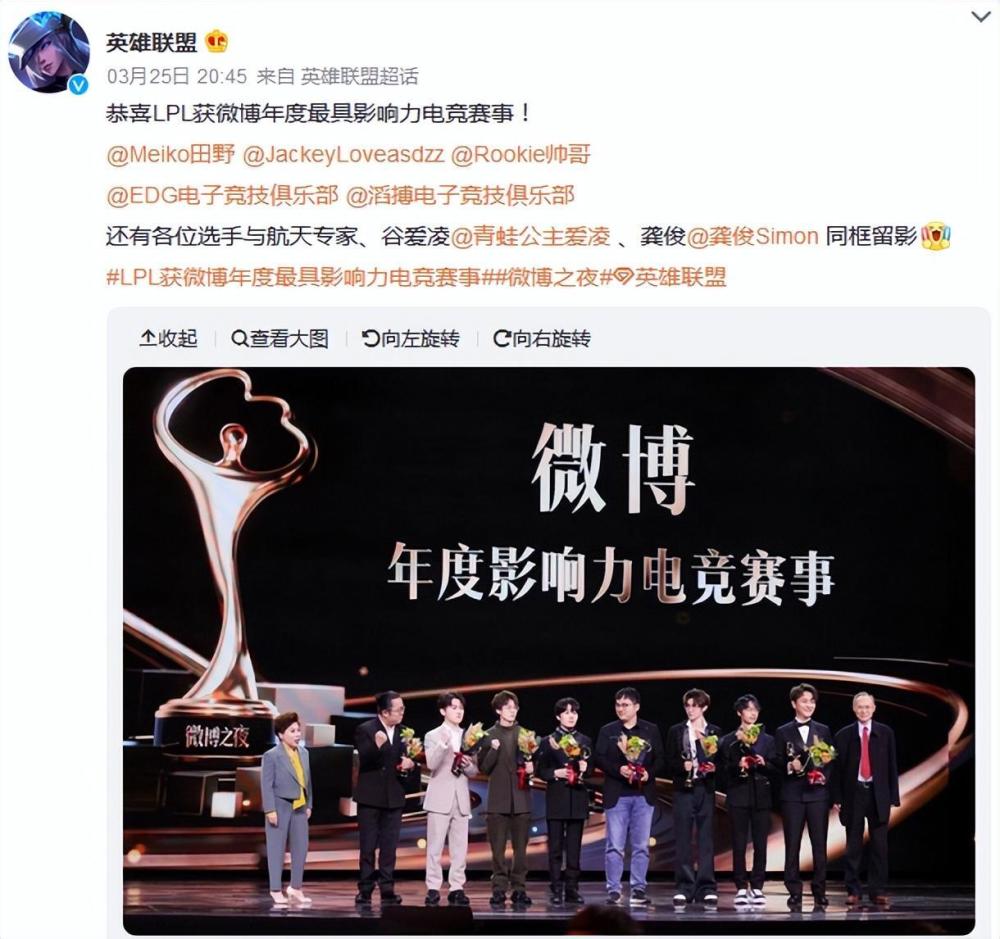Expand the post options chevron
Image resolution: width=1000 pixels, height=939 pixels.
[x=981, y=17]
